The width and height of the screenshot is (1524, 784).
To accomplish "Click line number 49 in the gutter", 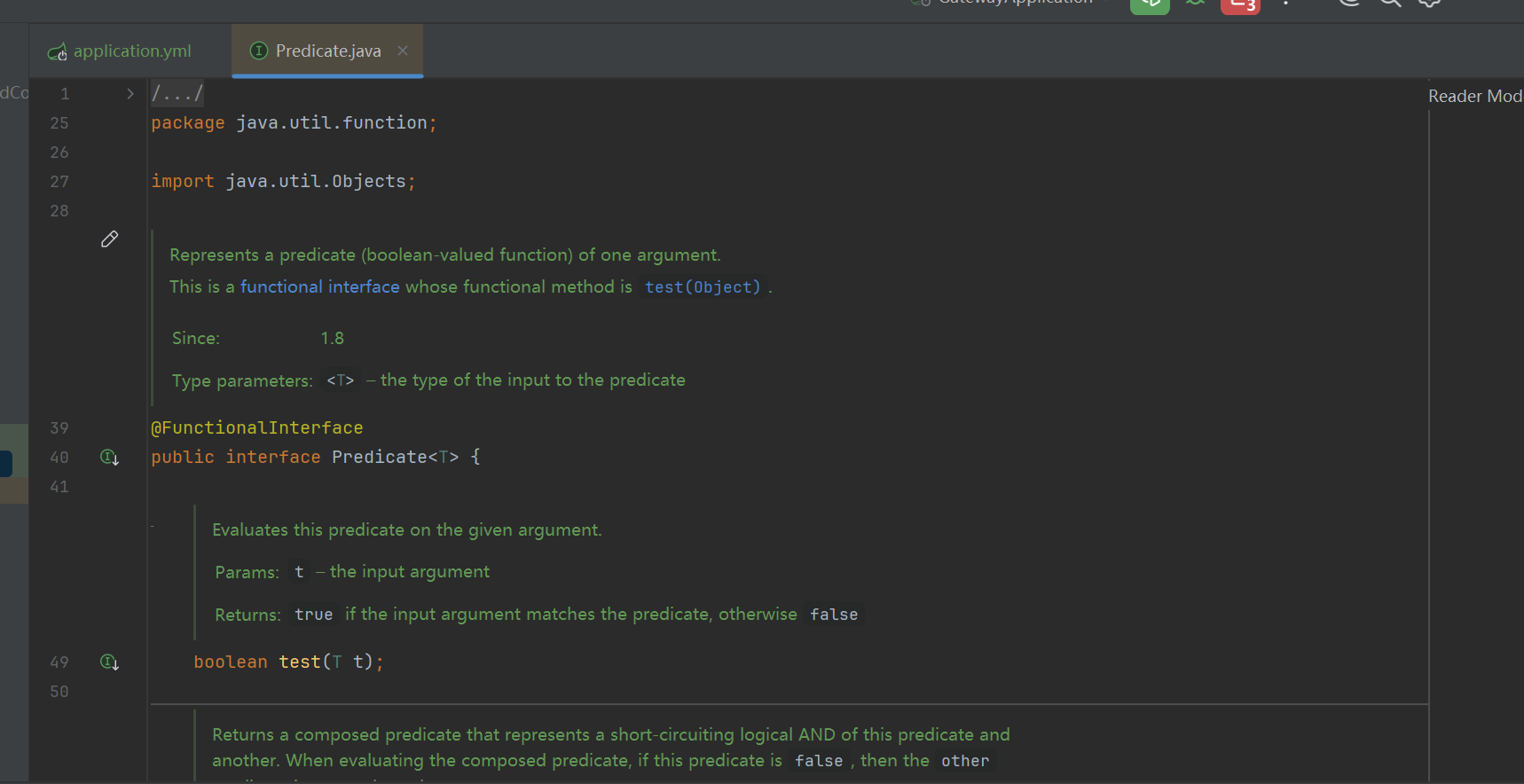I will (x=59, y=662).
